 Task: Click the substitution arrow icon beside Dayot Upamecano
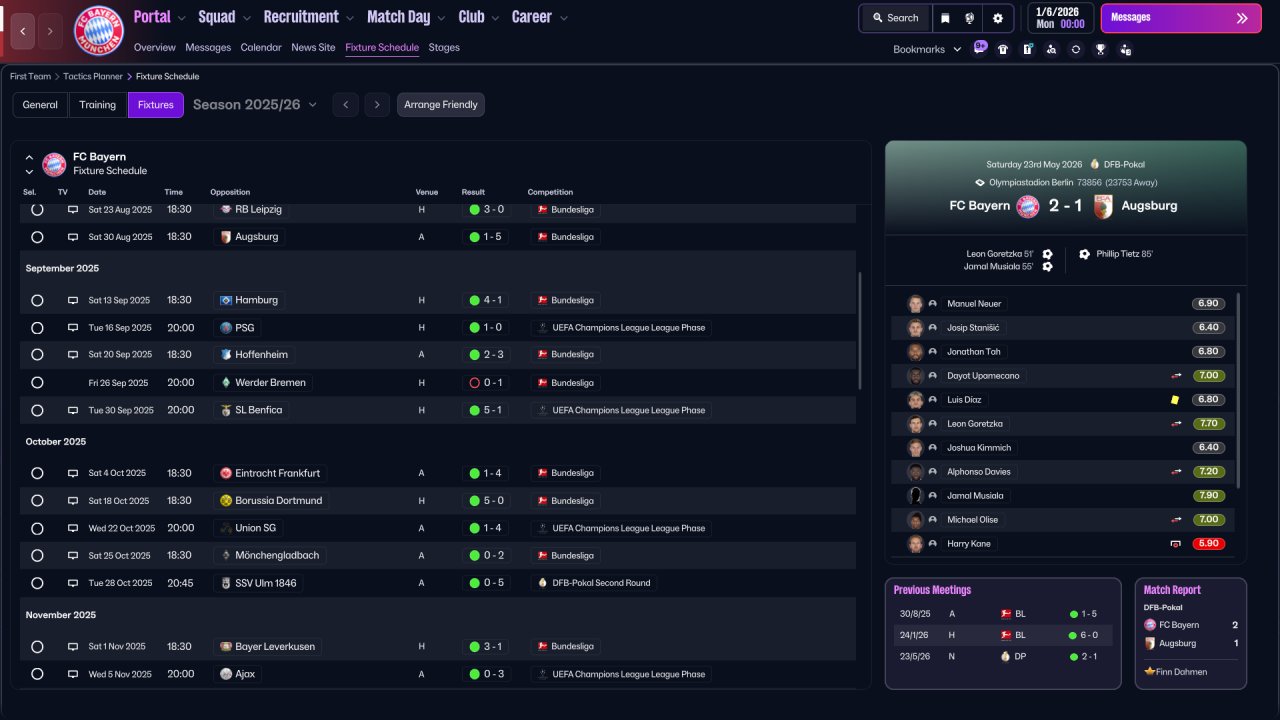[1176, 376]
